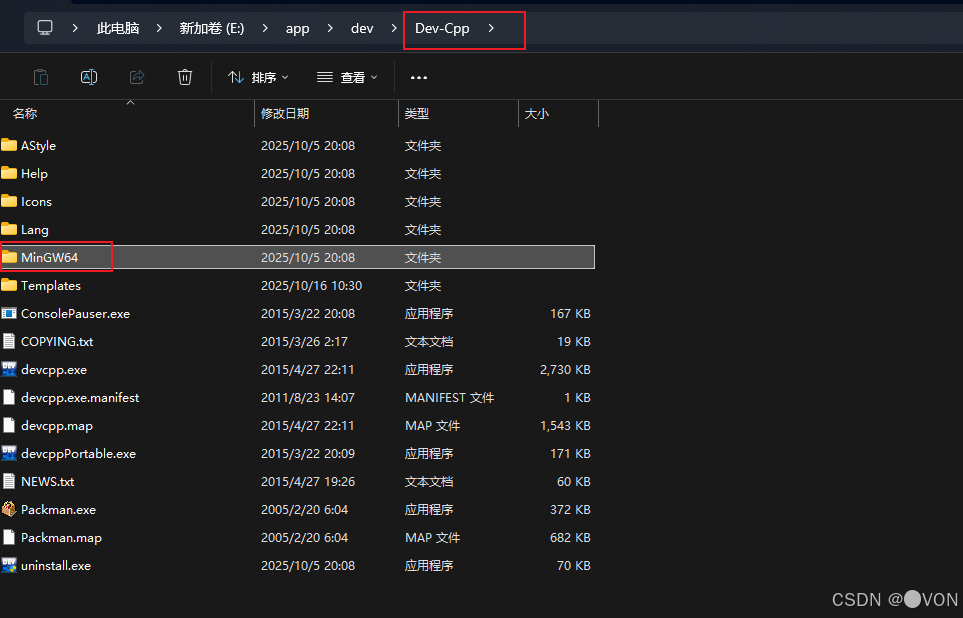Viewport: 963px width, 618px height.
Task: Expand the chevron after dev breadcrumb
Action: pyautogui.click(x=394, y=28)
